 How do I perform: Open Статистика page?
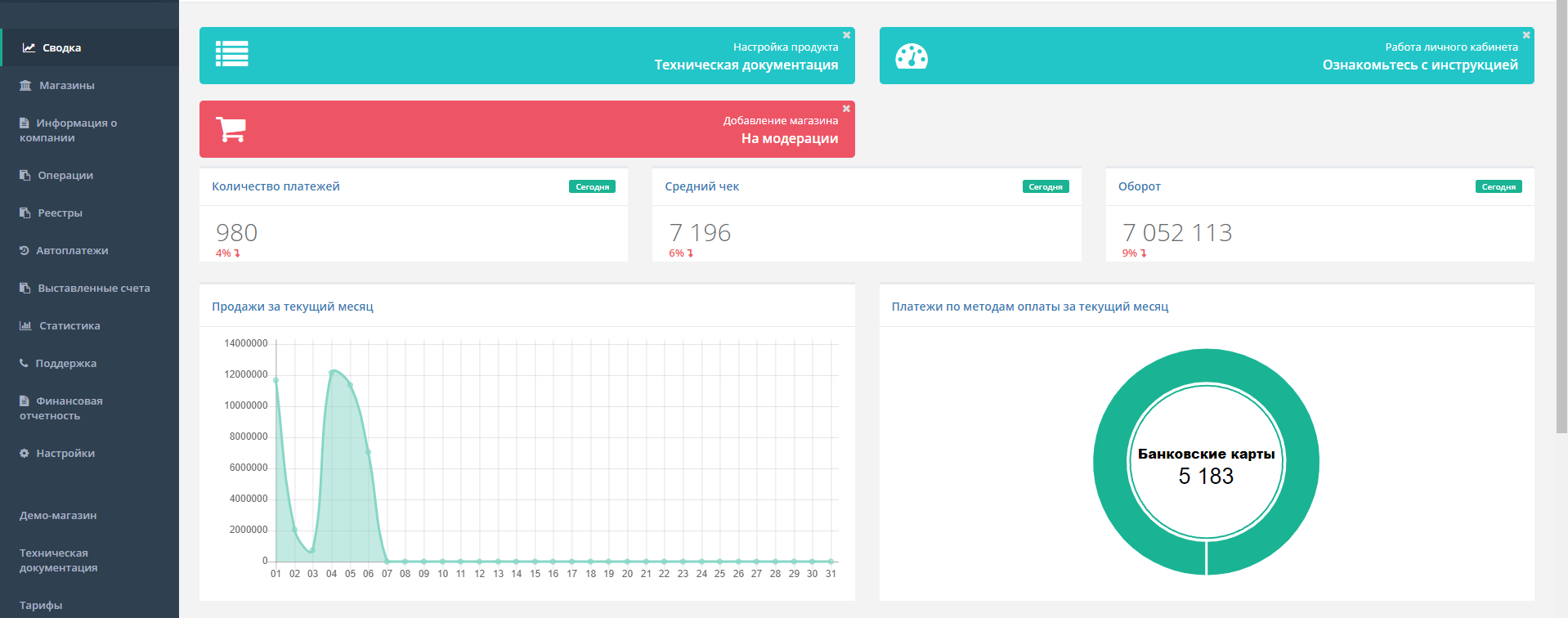point(89,325)
